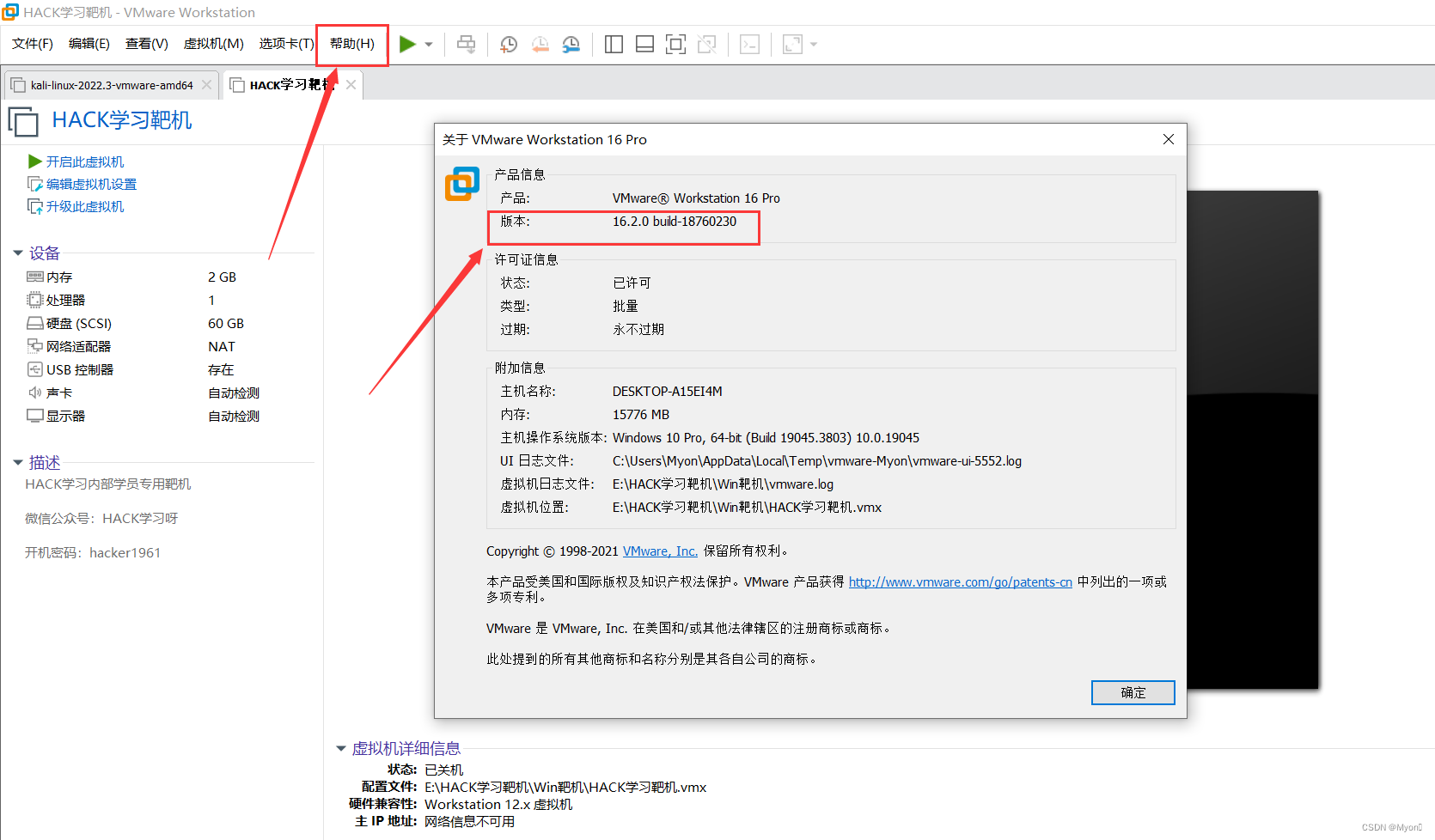Click the stretch guest display icon
This screenshot has width=1435, height=840.
coord(792,44)
